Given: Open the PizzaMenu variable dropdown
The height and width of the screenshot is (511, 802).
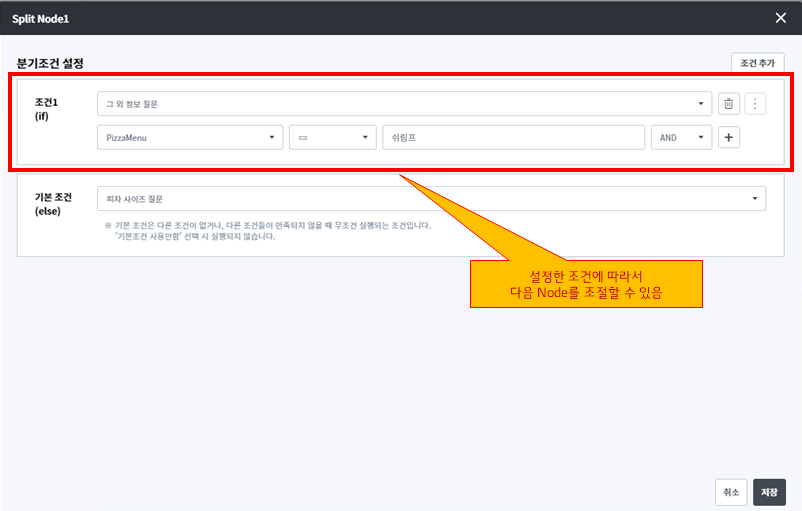Looking at the screenshot, I should (x=190, y=138).
